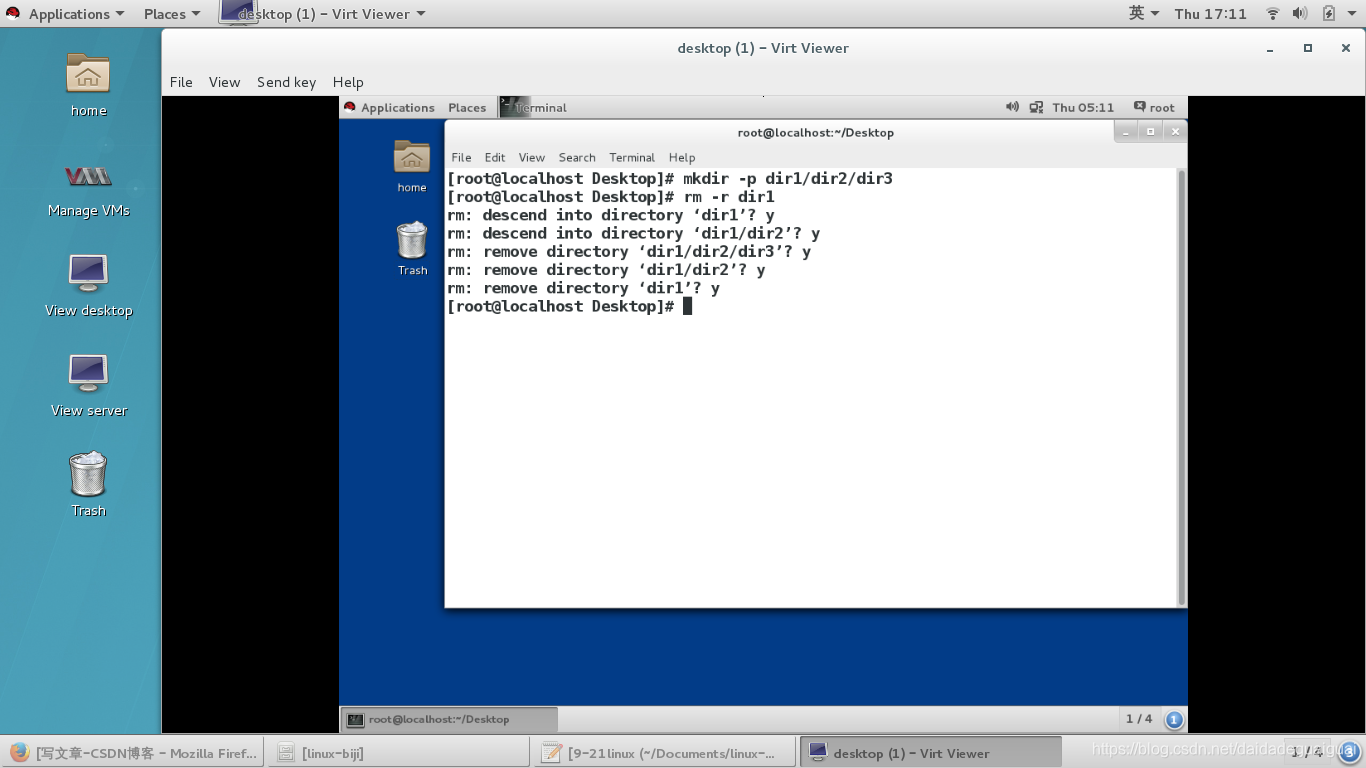This screenshot has width=1366, height=768.
Task: Click the host Wi-Fi network icon
Action: pos(1273,13)
